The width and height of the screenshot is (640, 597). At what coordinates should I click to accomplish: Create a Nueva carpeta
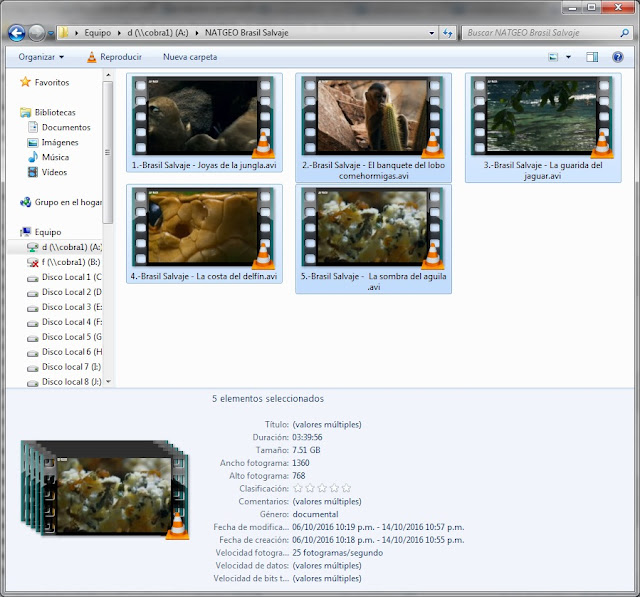coord(190,57)
